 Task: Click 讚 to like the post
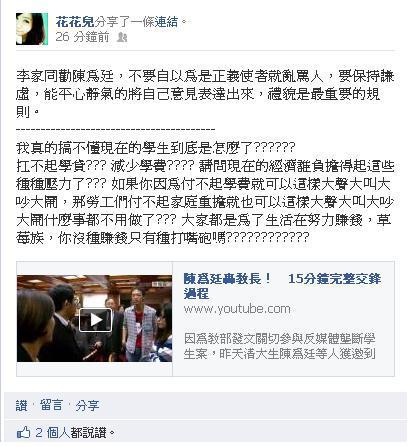coord(22,405)
